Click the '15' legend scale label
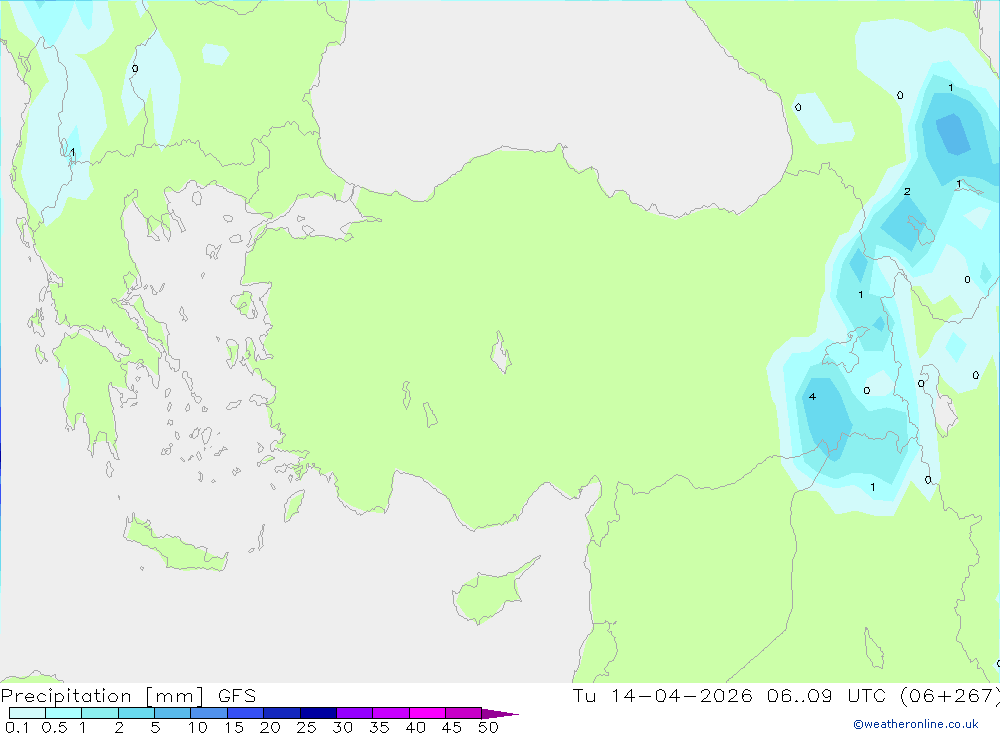The height and width of the screenshot is (733, 1000). [x=234, y=727]
